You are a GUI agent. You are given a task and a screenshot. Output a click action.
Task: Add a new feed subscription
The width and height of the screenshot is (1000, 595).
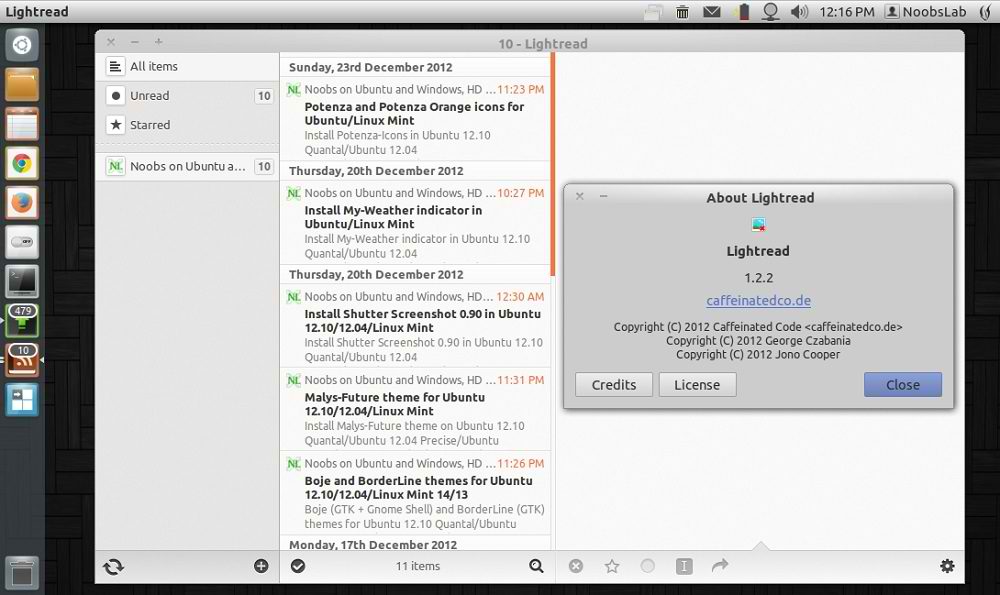260,566
